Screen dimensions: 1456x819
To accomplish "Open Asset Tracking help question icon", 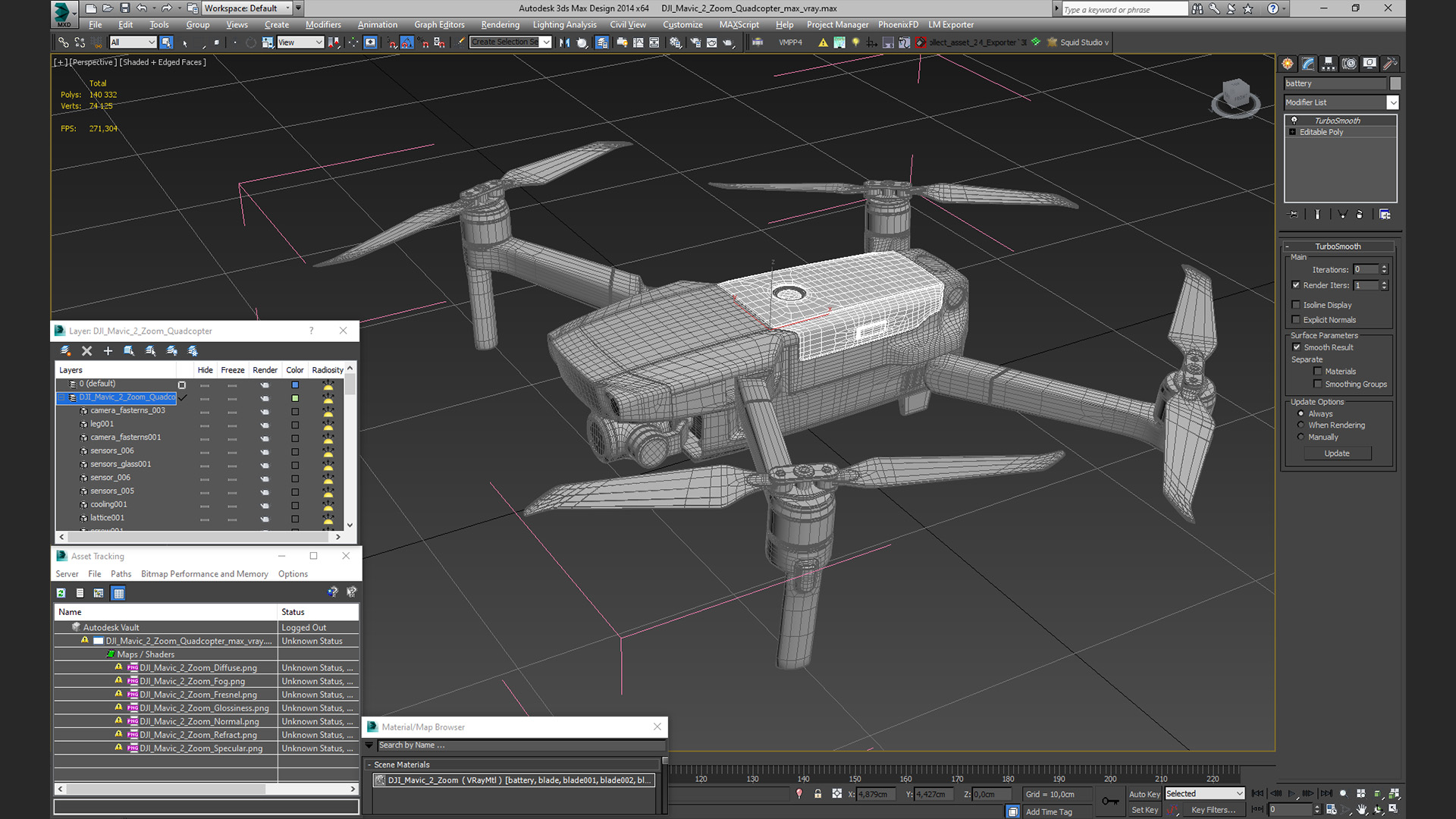I will [x=332, y=592].
